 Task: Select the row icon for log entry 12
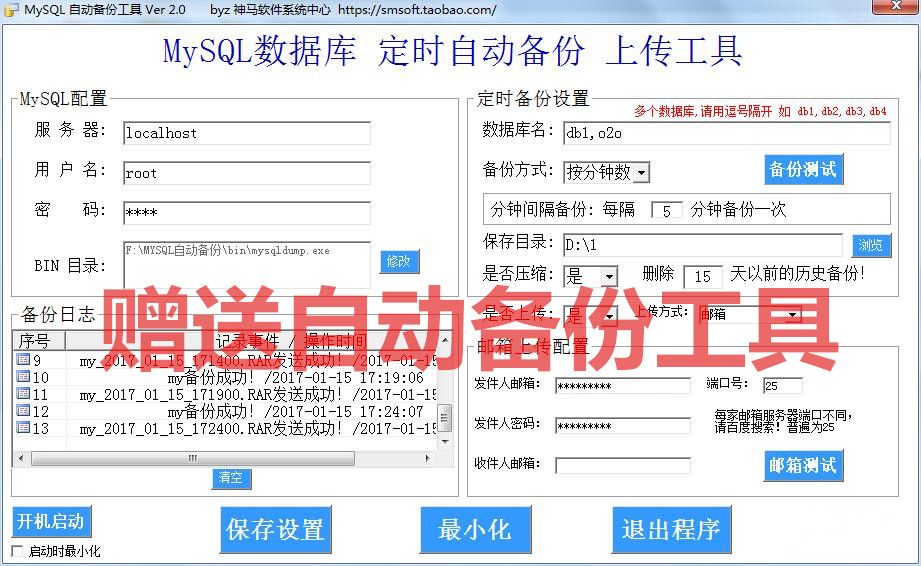23,410
